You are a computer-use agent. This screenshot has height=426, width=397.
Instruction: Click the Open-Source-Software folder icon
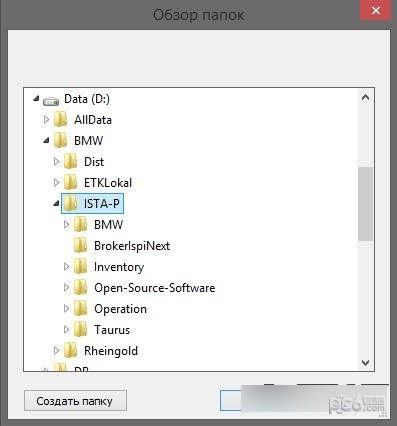tap(81, 287)
